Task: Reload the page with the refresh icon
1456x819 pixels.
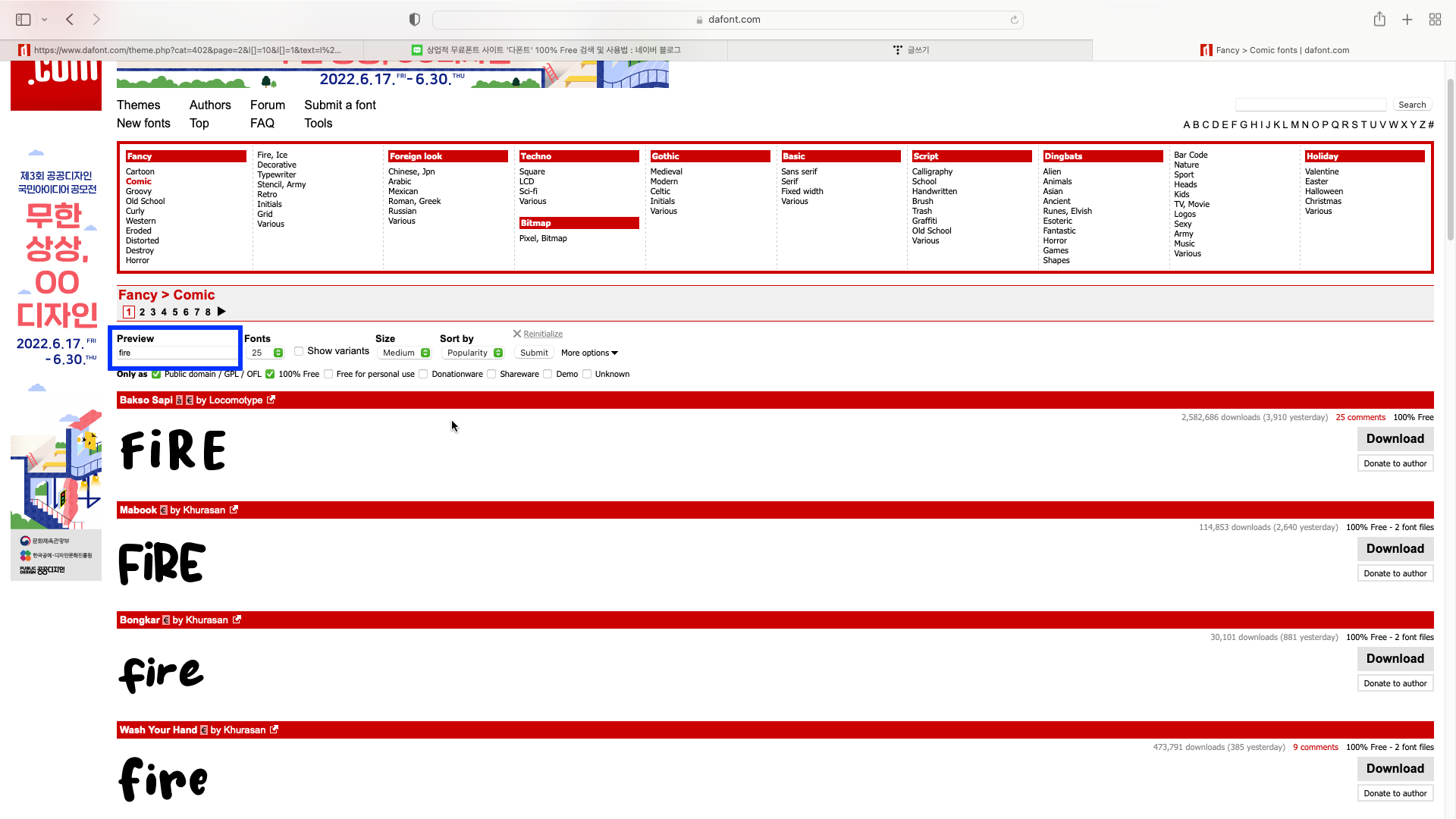Action: [x=1014, y=20]
